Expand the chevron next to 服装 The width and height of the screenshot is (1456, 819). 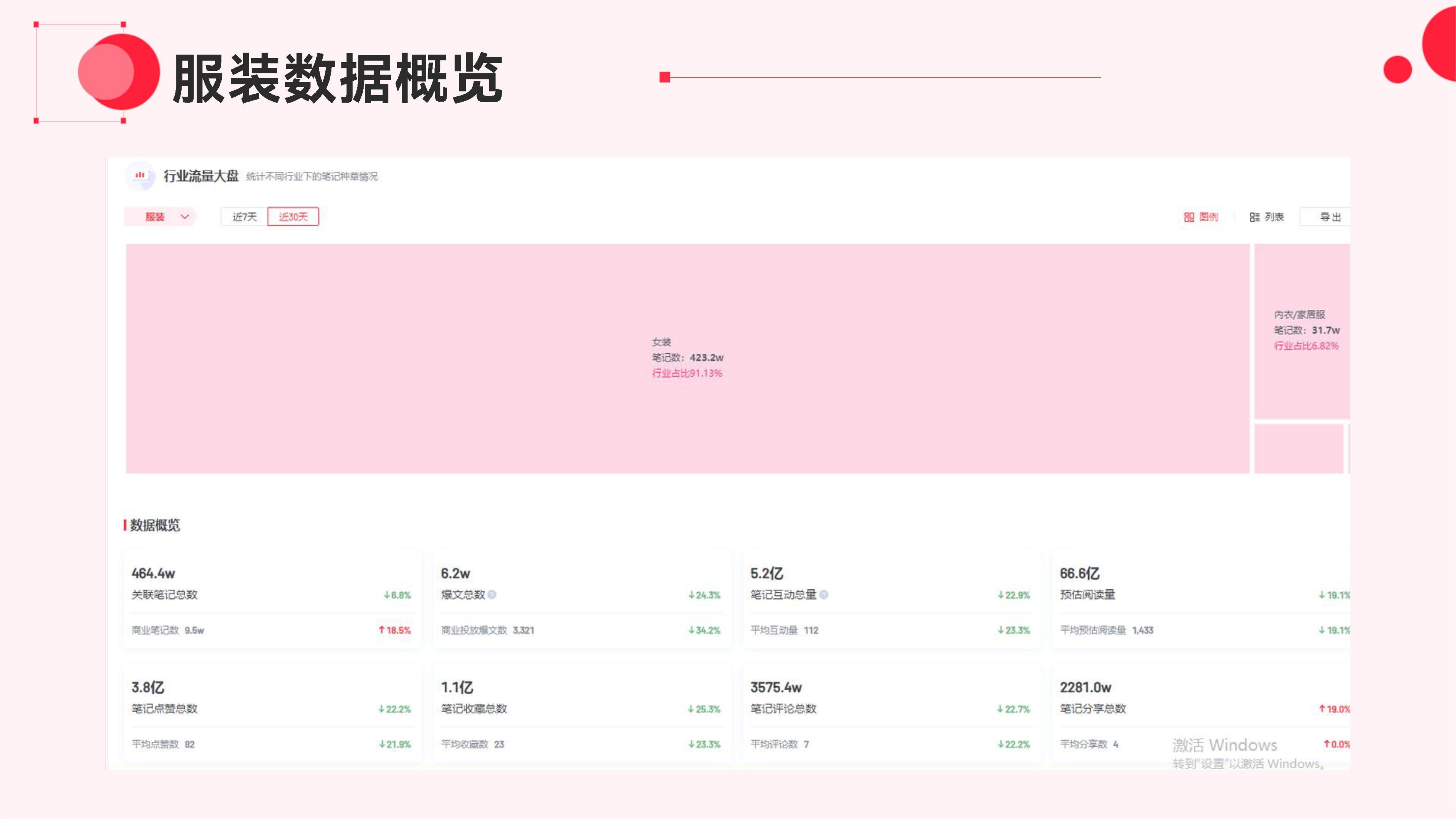click(x=184, y=217)
